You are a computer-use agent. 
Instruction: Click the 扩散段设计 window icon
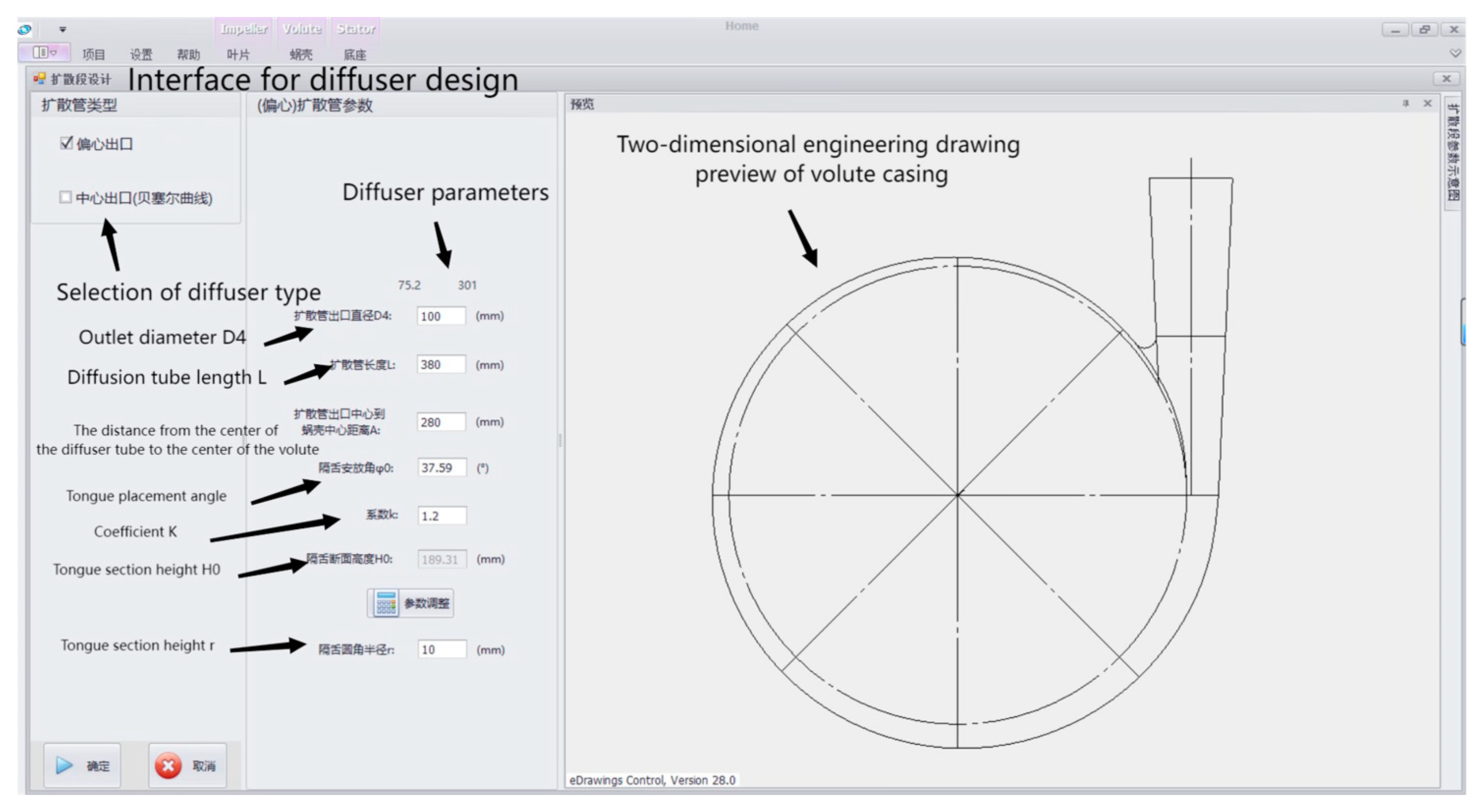[x=39, y=79]
